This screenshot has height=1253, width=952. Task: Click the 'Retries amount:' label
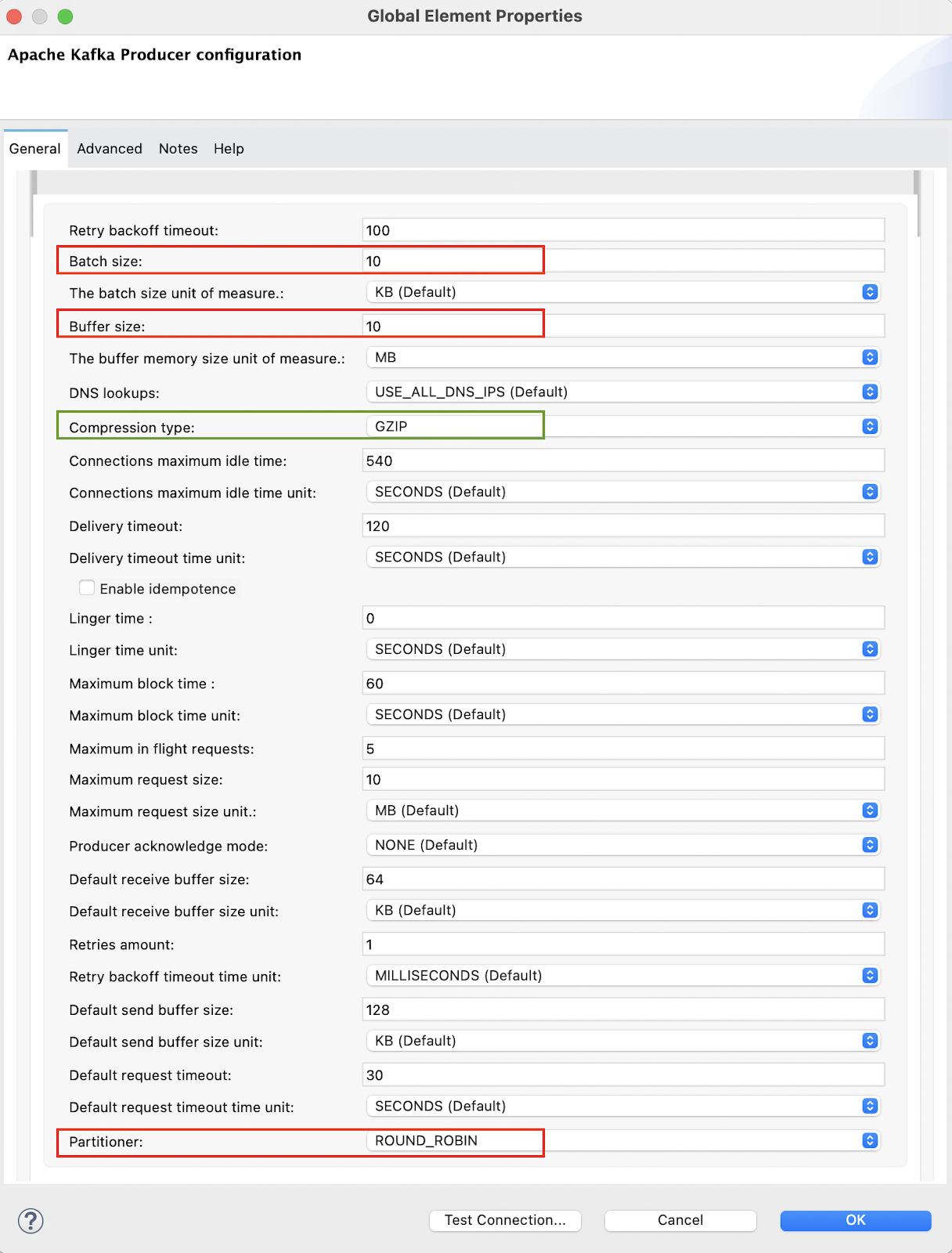point(121,945)
